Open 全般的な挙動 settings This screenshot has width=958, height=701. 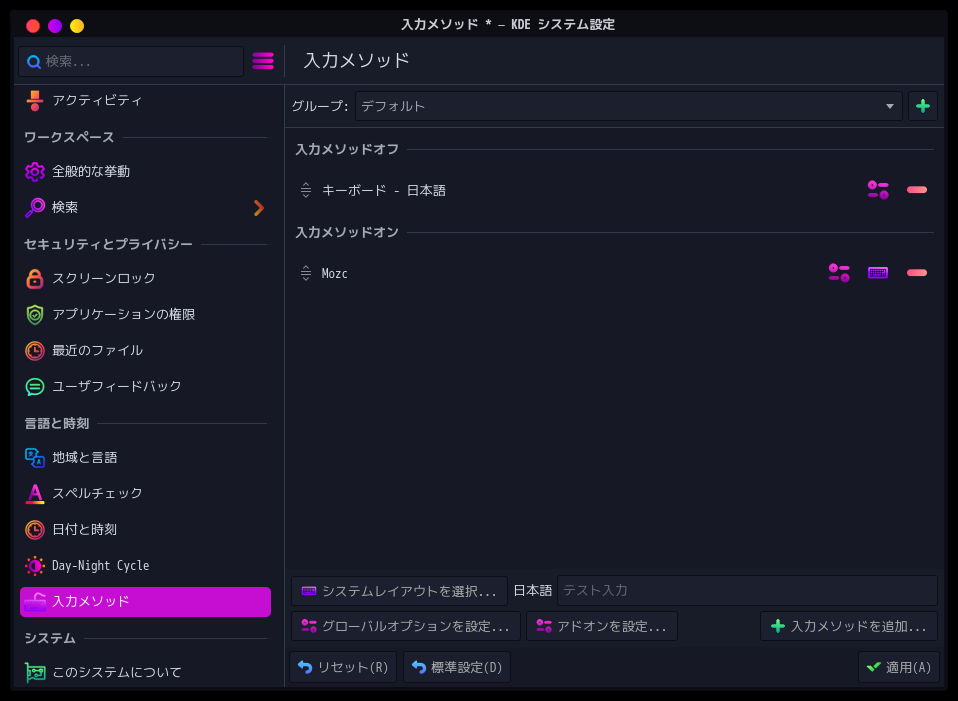click(x=145, y=172)
